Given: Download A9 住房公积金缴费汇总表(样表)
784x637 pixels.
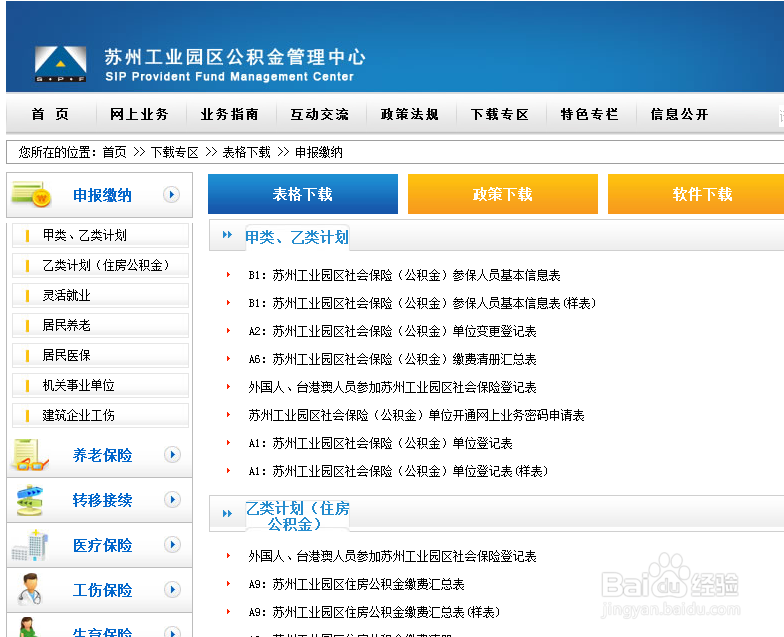Looking at the screenshot, I should click(x=374, y=612).
